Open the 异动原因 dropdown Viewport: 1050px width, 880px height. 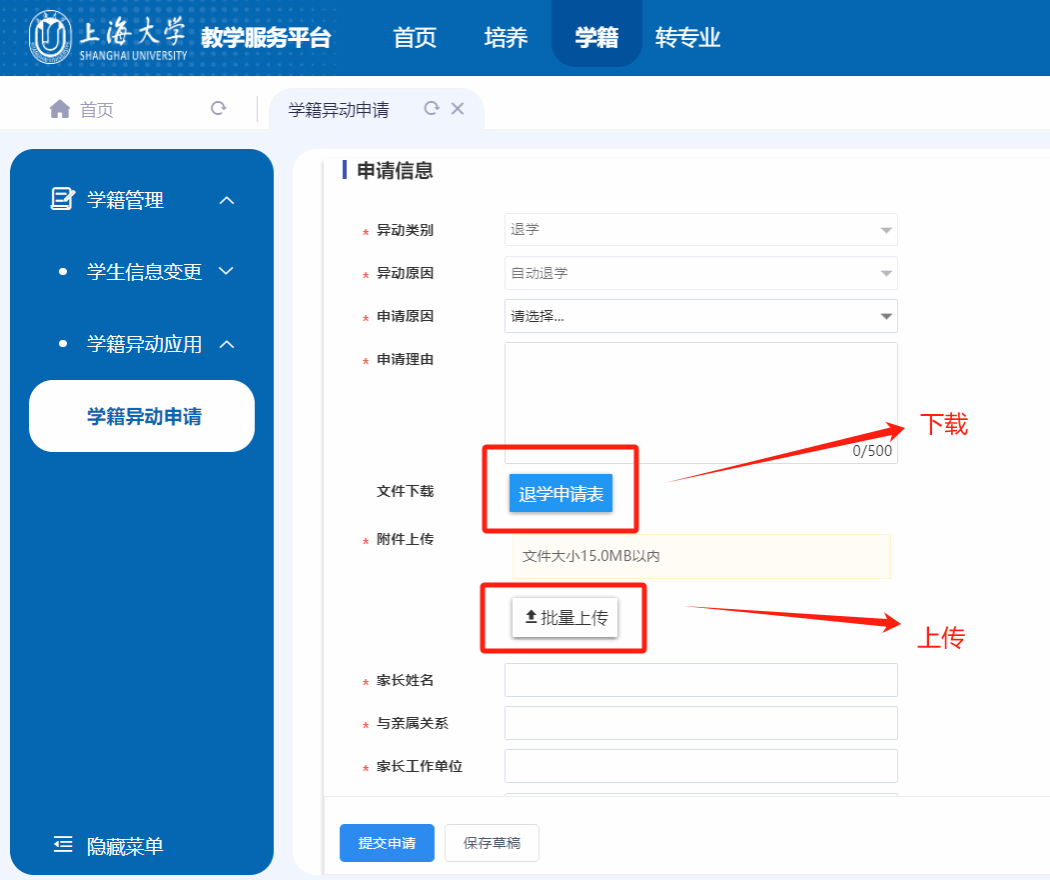click(x=700, y=273)
